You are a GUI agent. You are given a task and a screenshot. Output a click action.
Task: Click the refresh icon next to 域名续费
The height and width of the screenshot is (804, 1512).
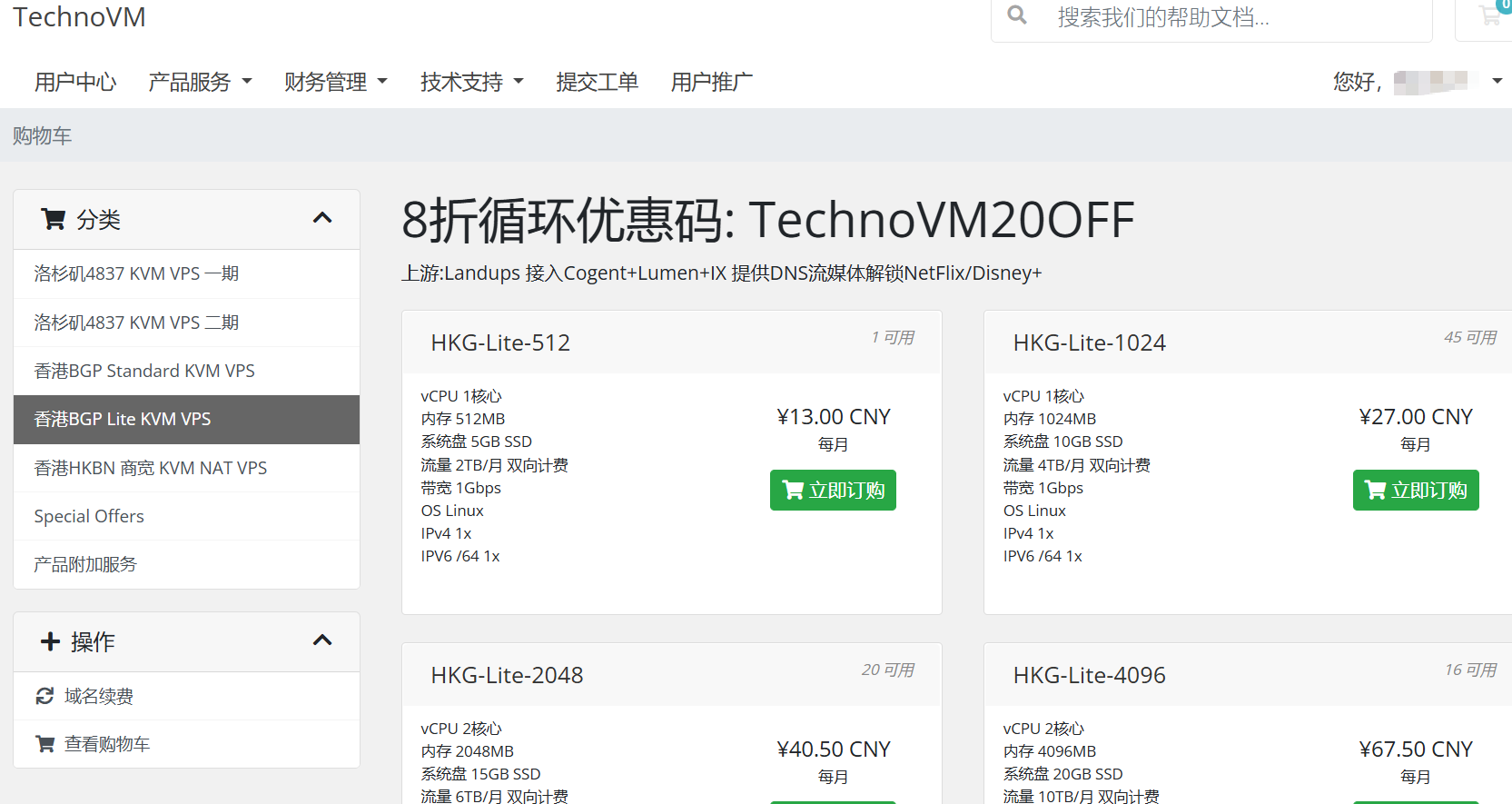click(44, 696)
